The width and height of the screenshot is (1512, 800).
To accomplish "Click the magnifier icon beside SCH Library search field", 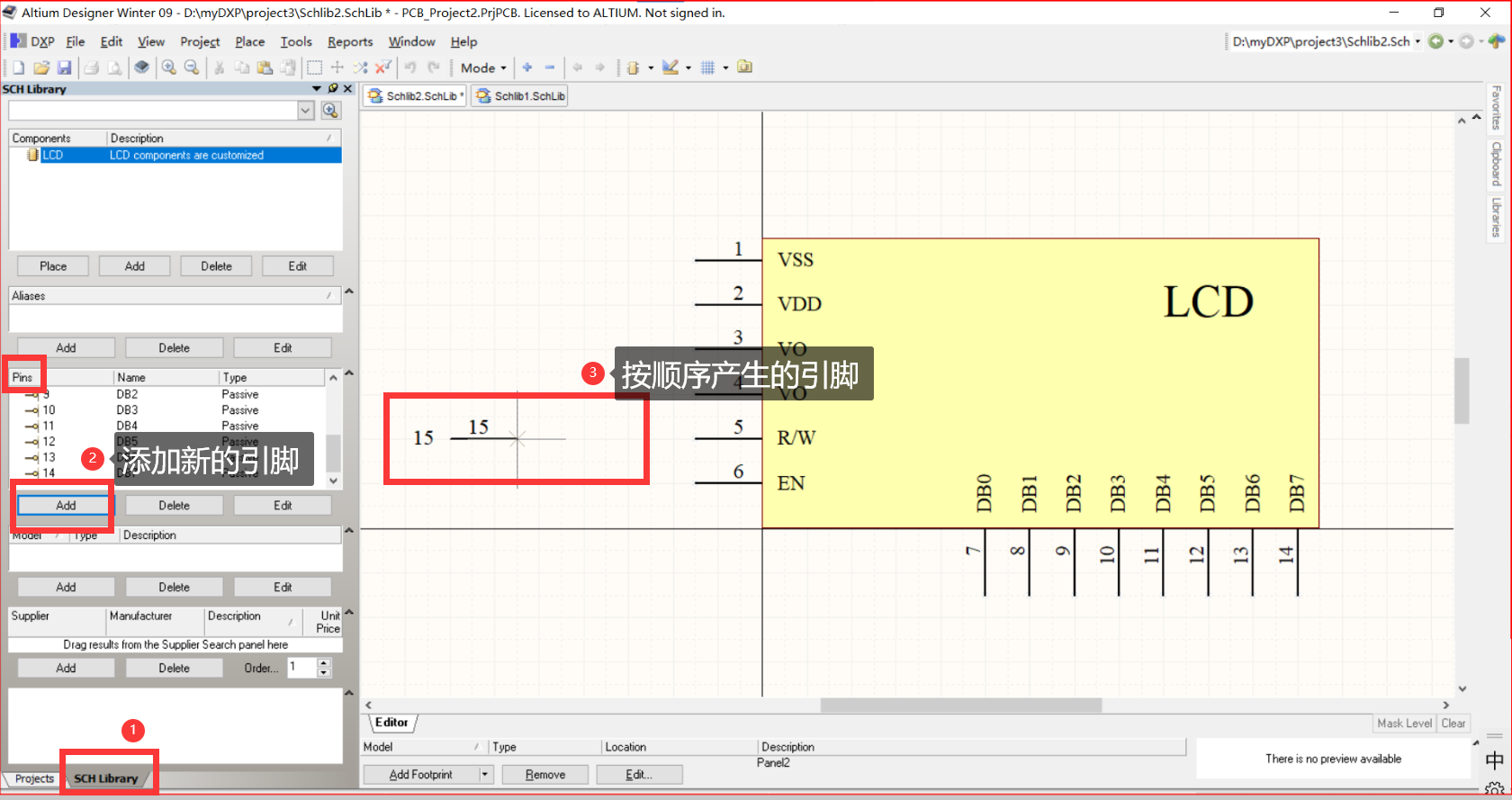I will 331,110.
